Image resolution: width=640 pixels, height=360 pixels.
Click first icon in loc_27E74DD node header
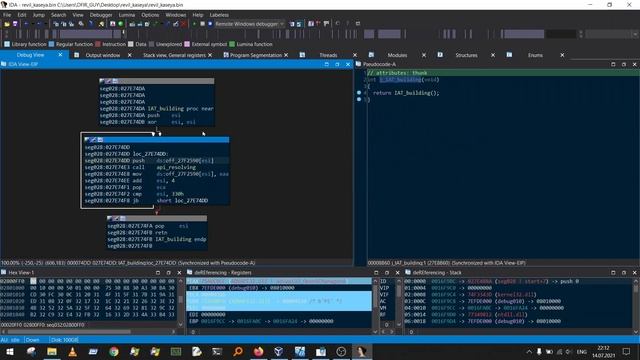point(87,140)
